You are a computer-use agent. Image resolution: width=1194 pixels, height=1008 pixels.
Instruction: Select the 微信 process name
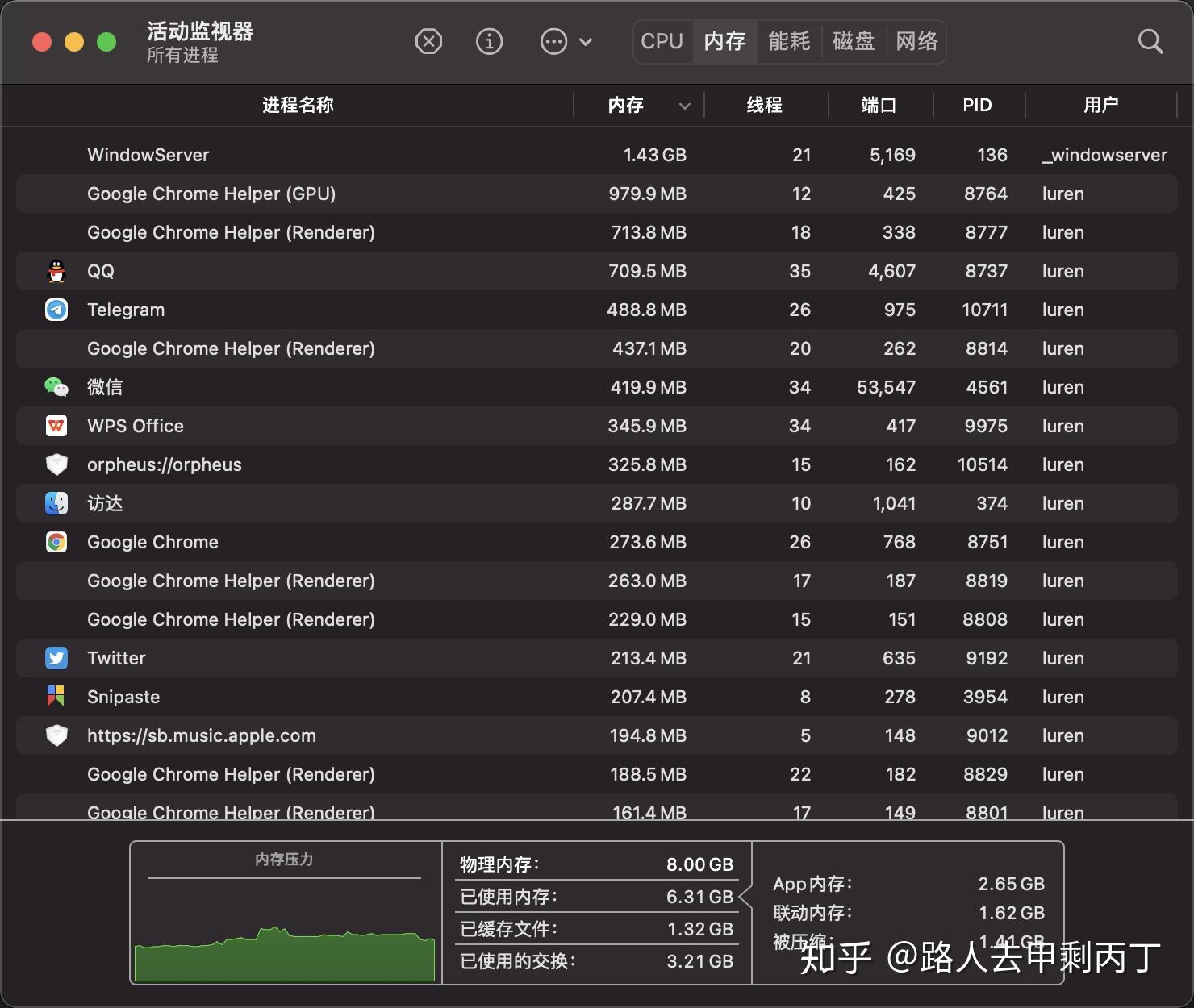(105, 387)
